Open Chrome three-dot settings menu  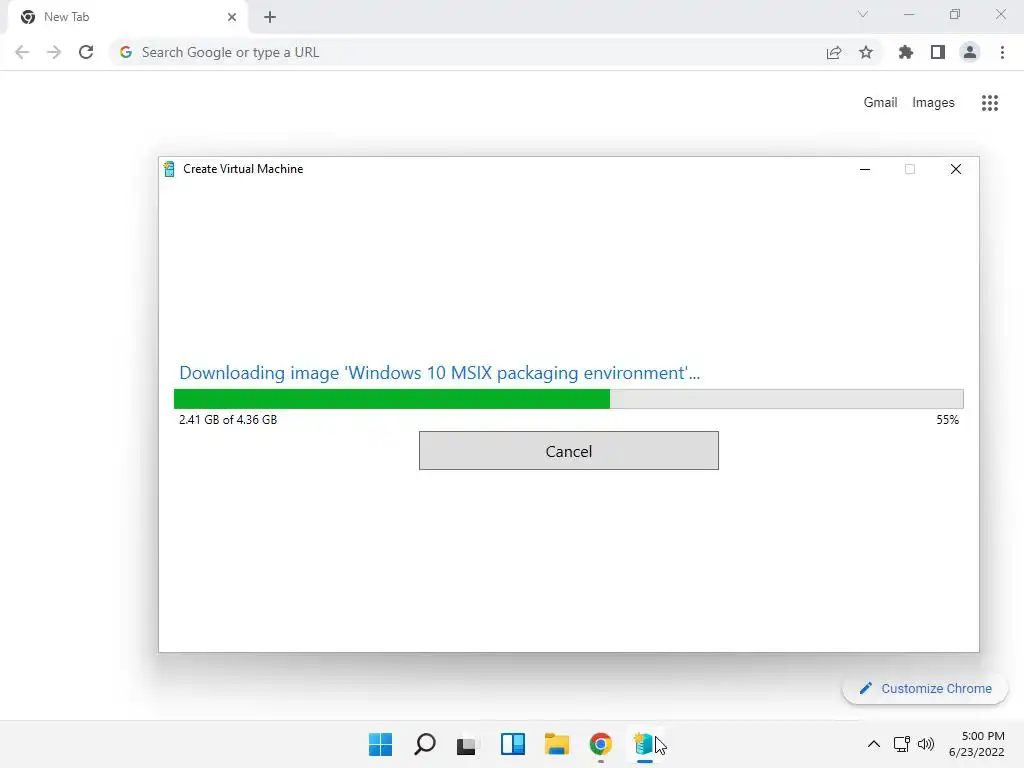point(1002,52)
